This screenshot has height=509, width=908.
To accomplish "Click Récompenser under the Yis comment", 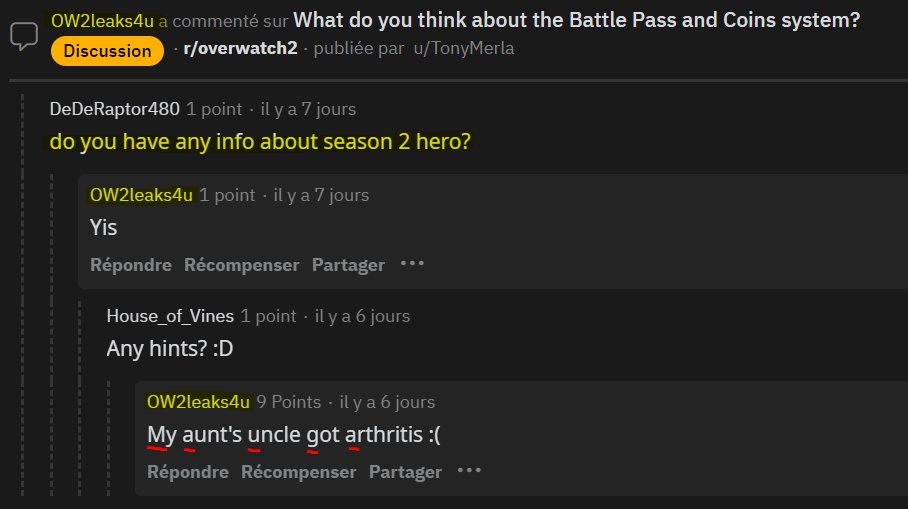I will point(241,265).
